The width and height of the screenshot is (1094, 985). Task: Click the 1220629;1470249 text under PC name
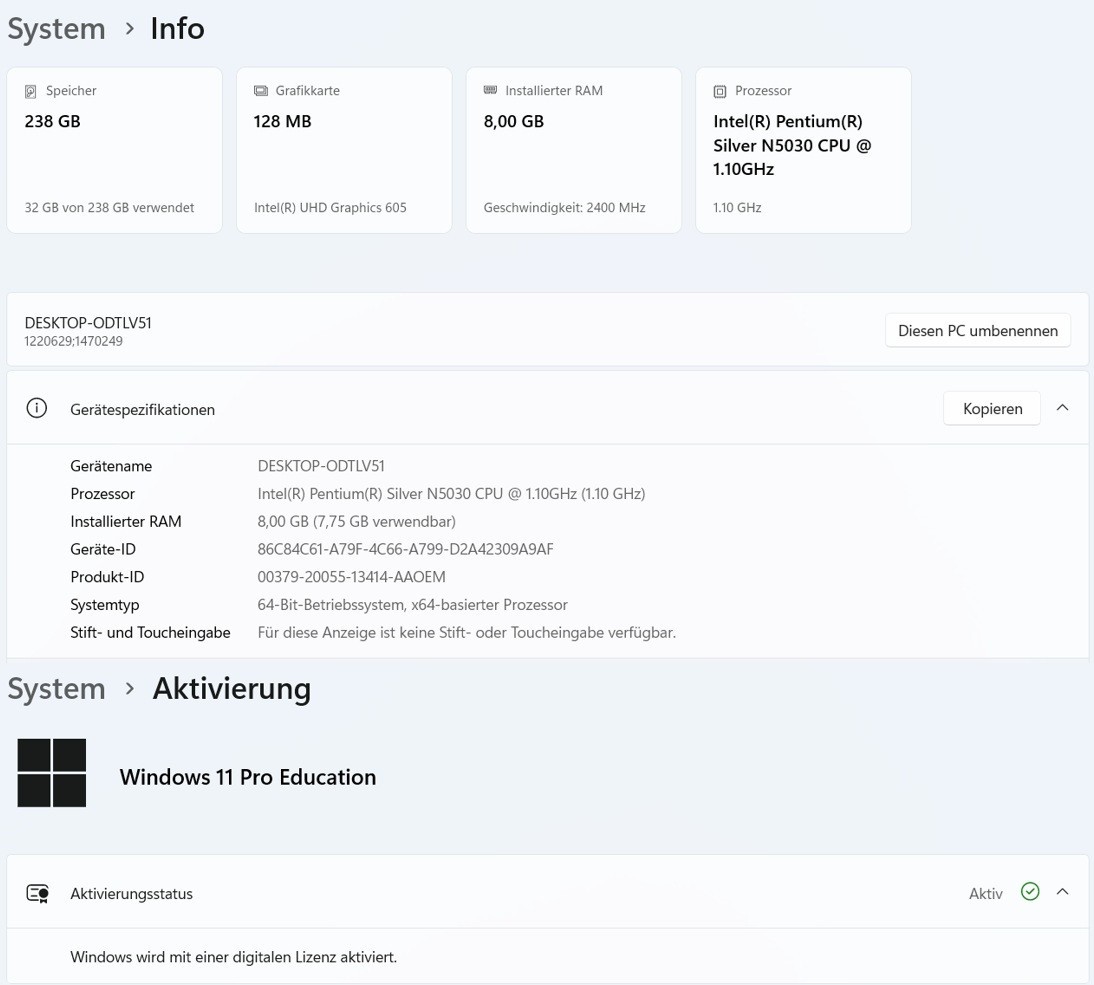point(73,341)
